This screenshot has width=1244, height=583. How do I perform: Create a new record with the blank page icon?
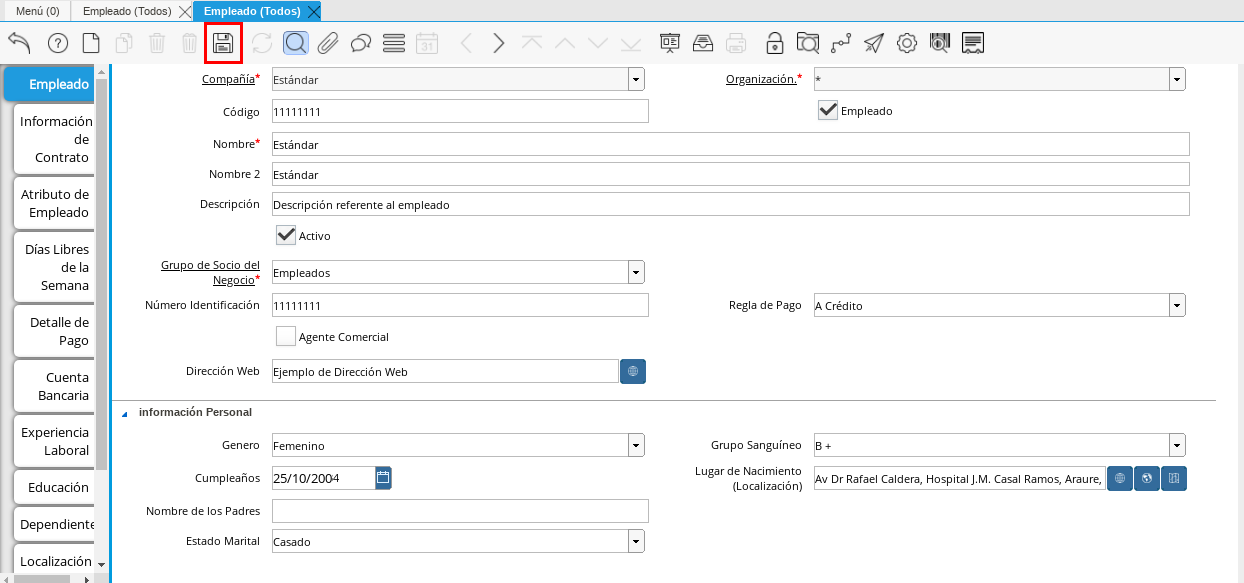coord(91,43)
